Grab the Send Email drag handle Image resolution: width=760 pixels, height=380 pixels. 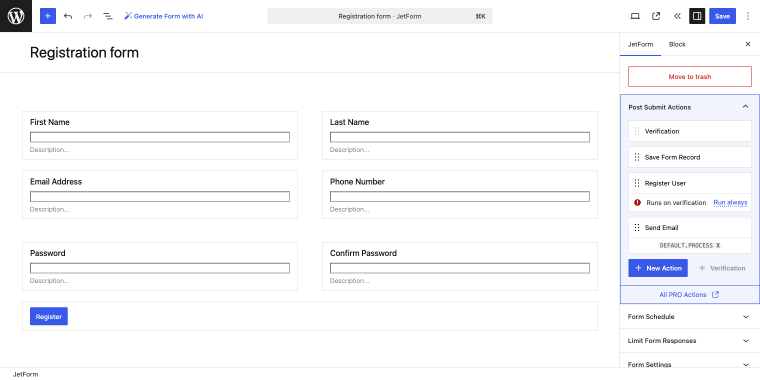[637, 227]
